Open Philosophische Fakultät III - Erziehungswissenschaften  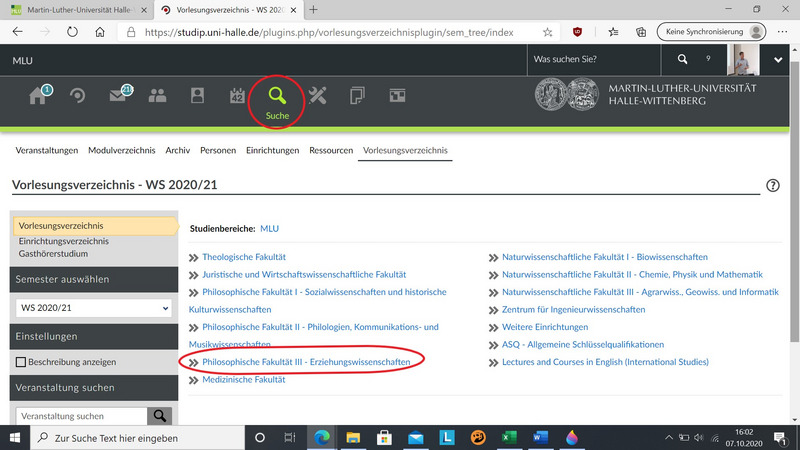coord(306,362)
